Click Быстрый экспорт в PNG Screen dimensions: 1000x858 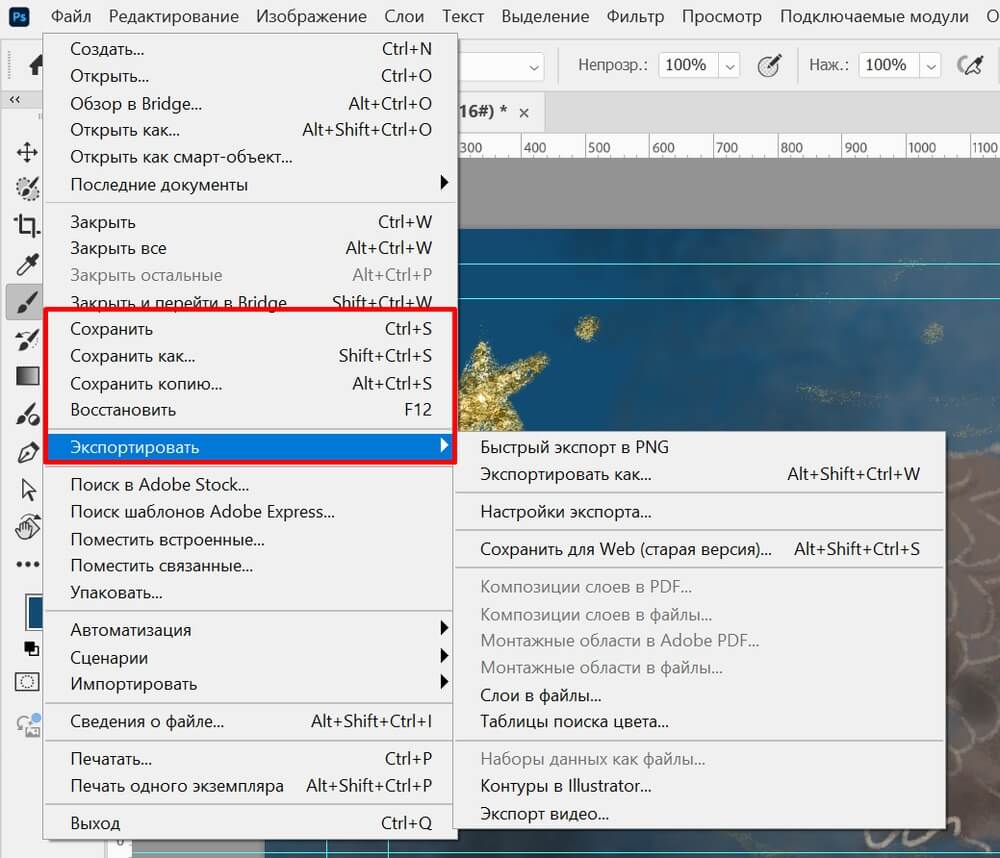574,447
